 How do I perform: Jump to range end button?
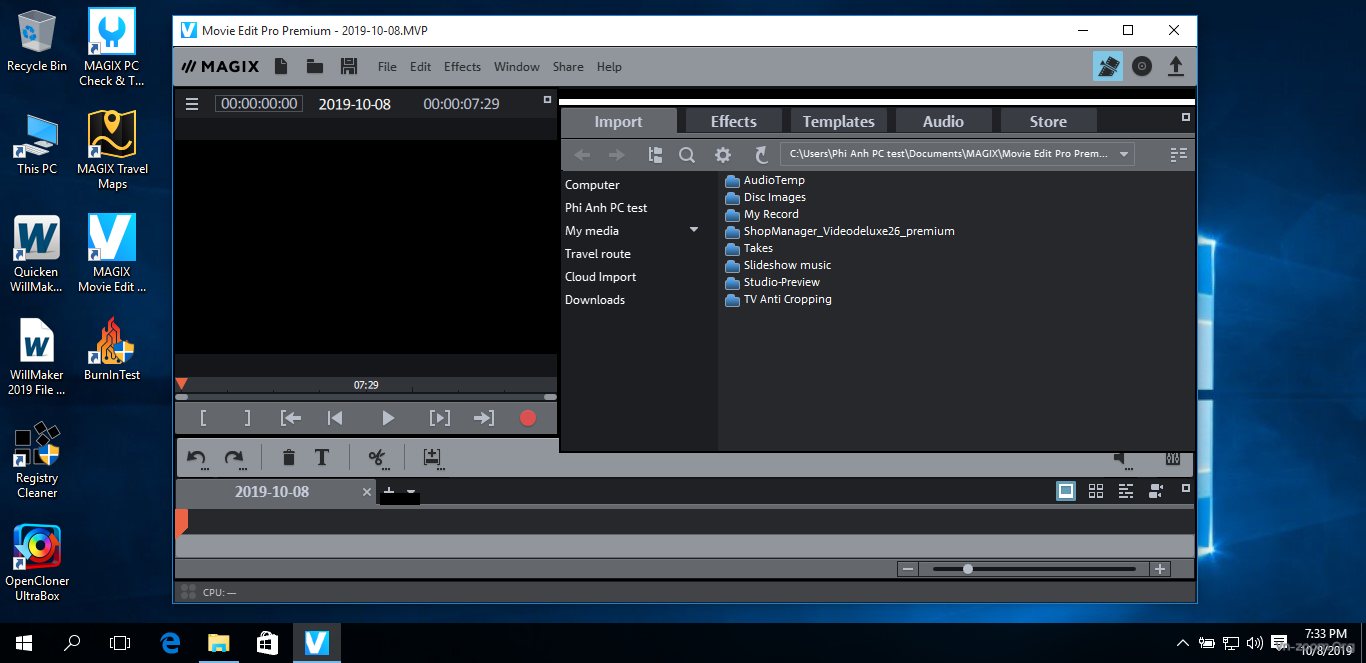click(484, 418)
